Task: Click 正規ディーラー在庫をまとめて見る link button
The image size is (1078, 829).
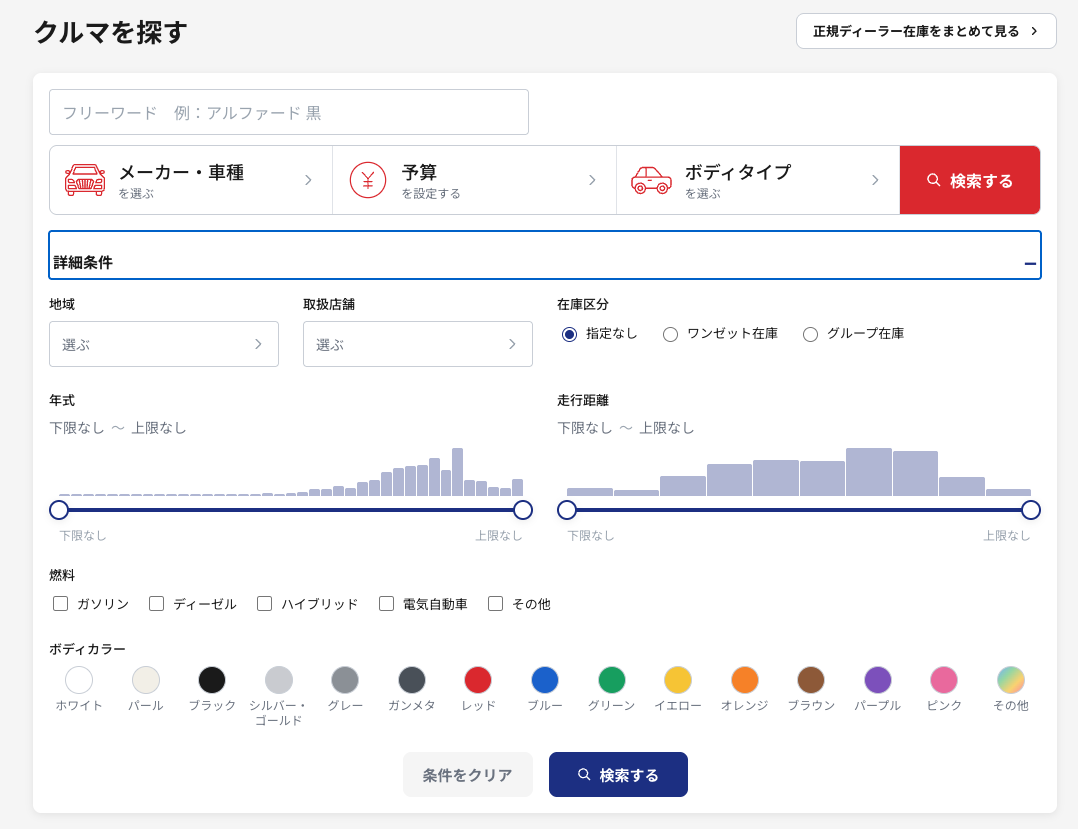Action: coord(926,31)
